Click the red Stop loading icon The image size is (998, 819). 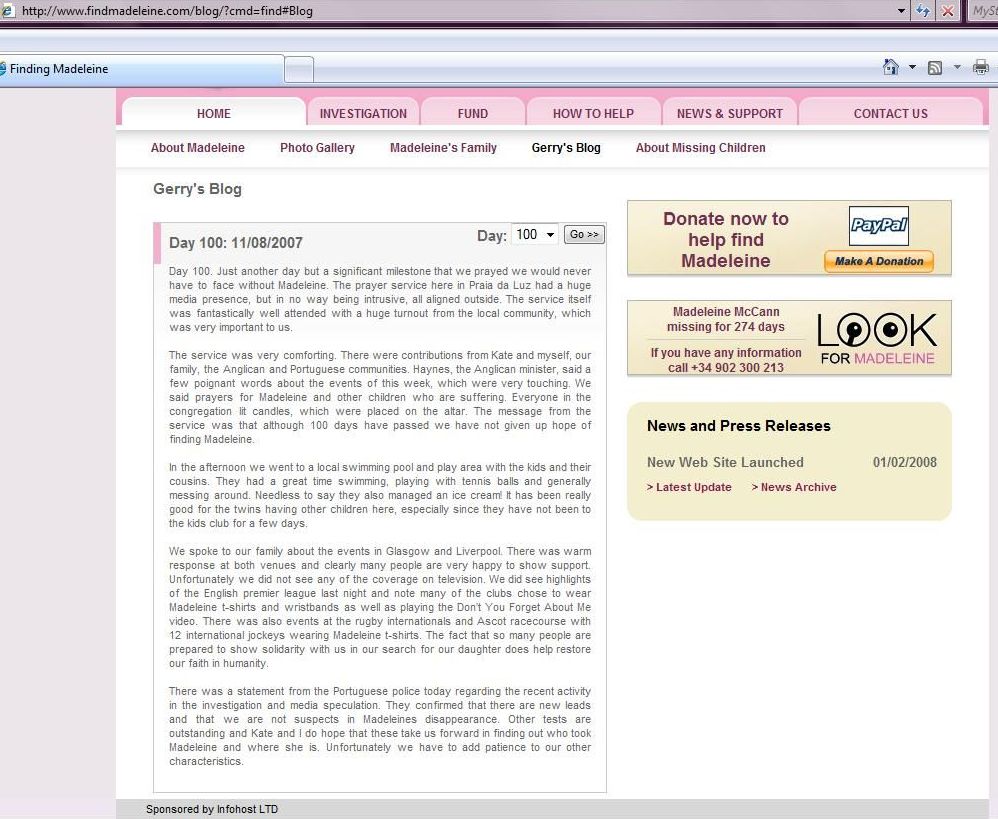pyautogui.click(x=947, y=11)
